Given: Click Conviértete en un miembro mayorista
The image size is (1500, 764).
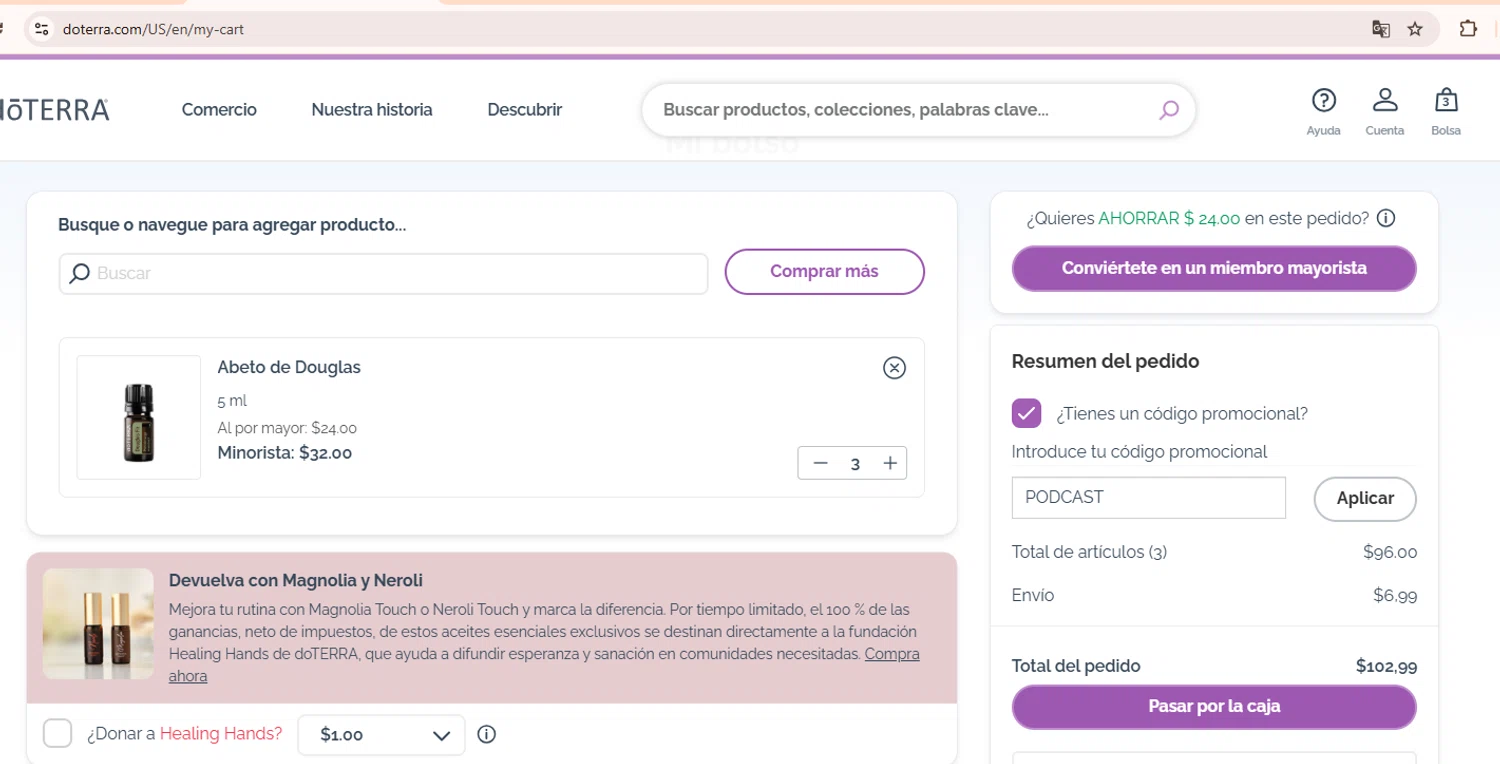Looking at the screenshot, I should coord(1214,268).
